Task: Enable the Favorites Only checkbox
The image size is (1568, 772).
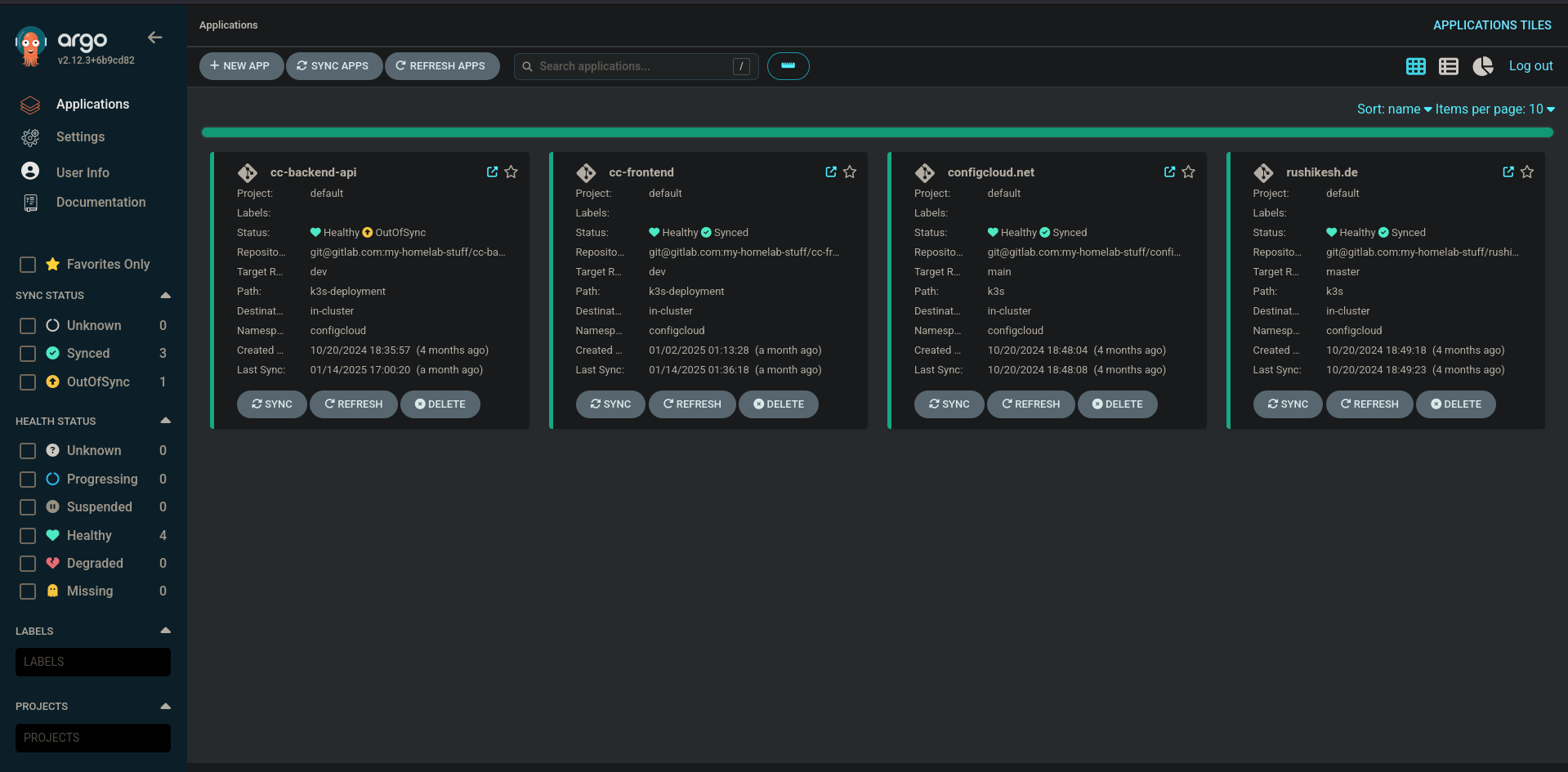Action: 28,265
